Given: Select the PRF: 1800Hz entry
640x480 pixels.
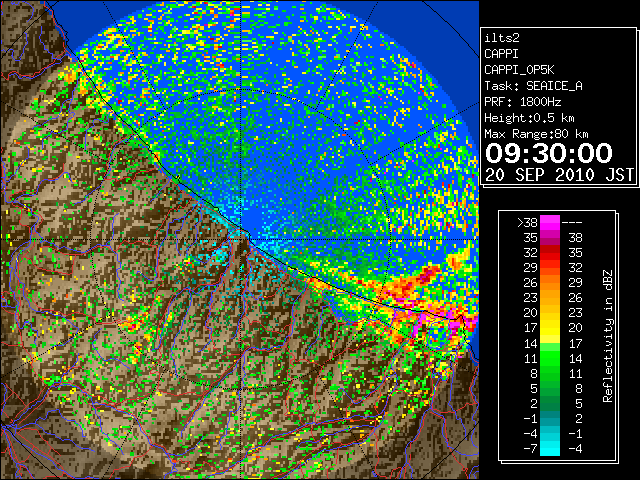Looking at the screenshot, I should pyautogui.click(x=522, y=102).
